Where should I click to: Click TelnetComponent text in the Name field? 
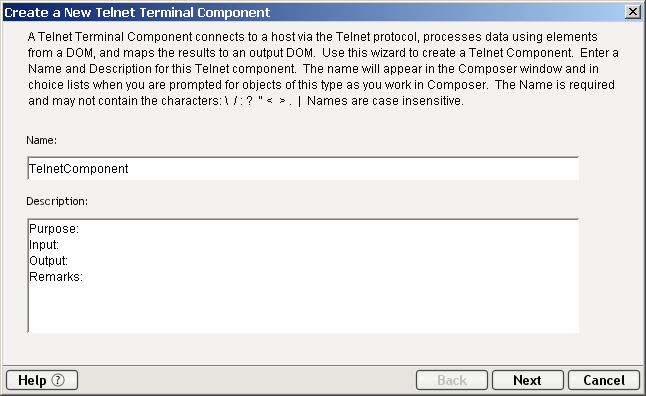pos(79,169)
